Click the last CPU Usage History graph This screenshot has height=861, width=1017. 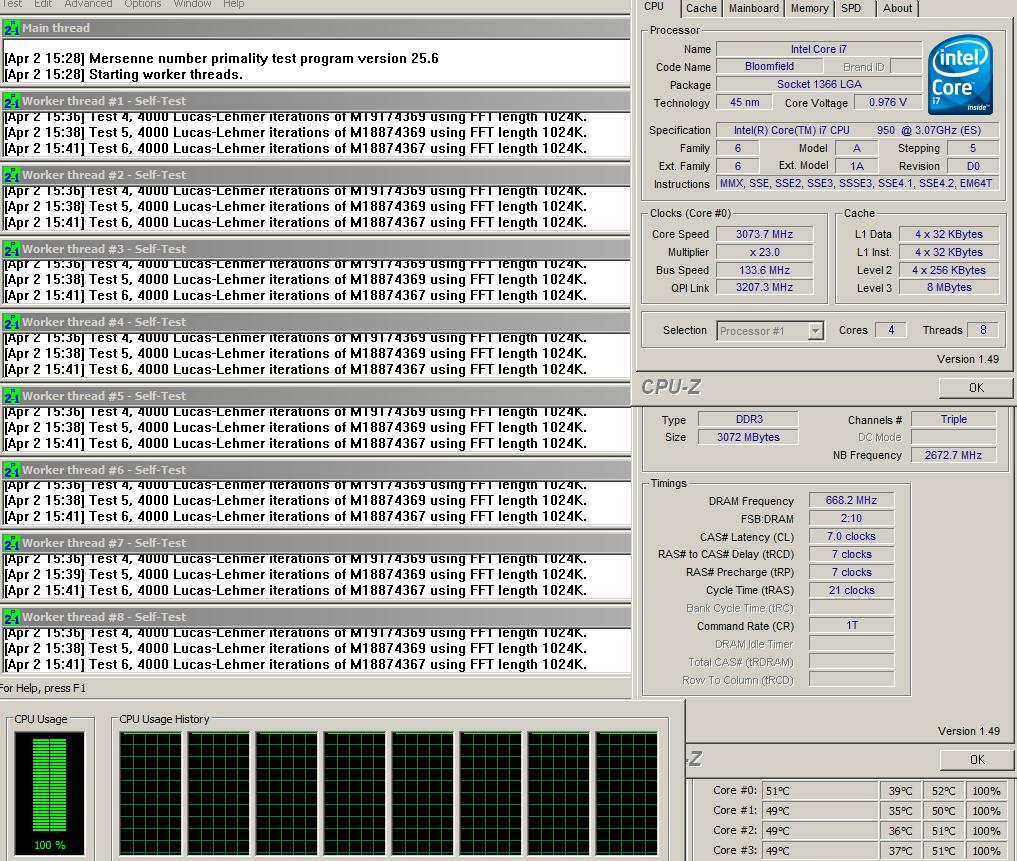click(x=627, y=793)
